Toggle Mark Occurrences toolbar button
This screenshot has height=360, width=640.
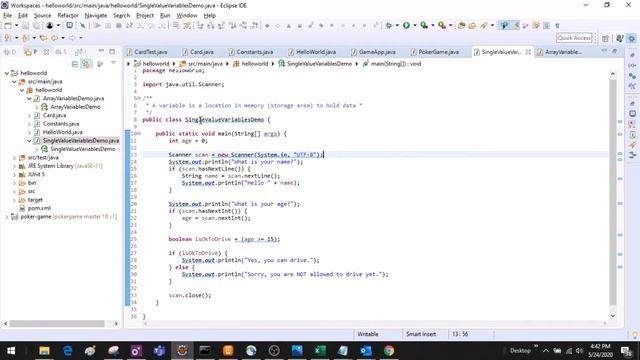point(516,25)
